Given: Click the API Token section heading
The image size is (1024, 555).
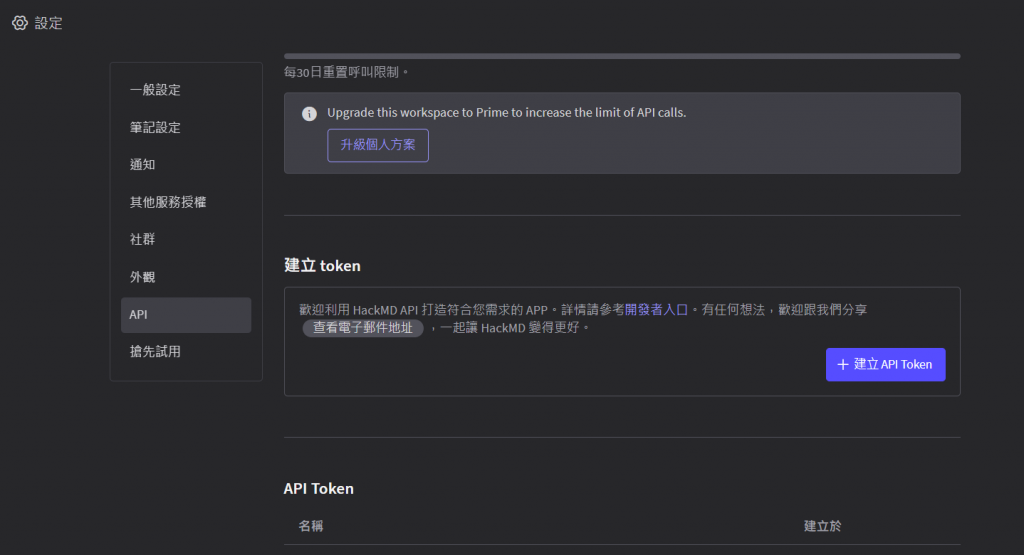Looking at the screenshot, I should click(319, 488).
